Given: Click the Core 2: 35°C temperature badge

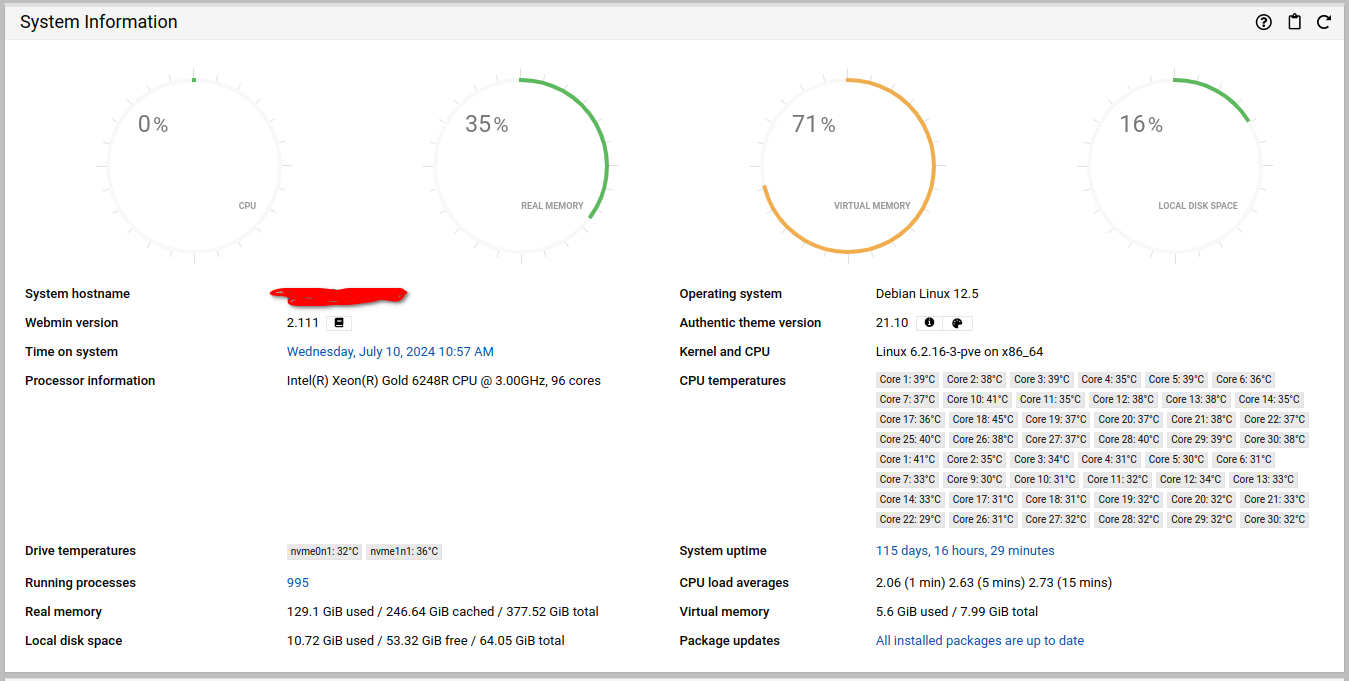Looking at the screenshot, I should tap(974, 460).
